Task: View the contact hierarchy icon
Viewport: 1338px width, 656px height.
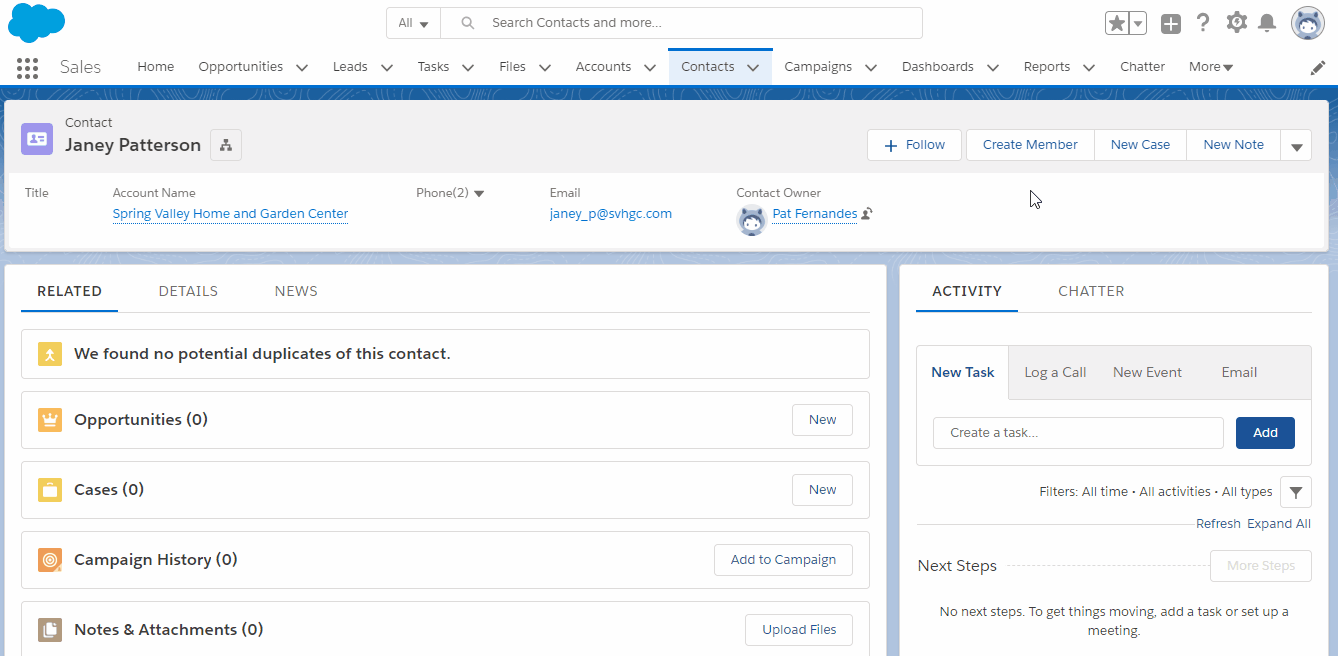Action: pyautogui.click(x=226, y=145)
